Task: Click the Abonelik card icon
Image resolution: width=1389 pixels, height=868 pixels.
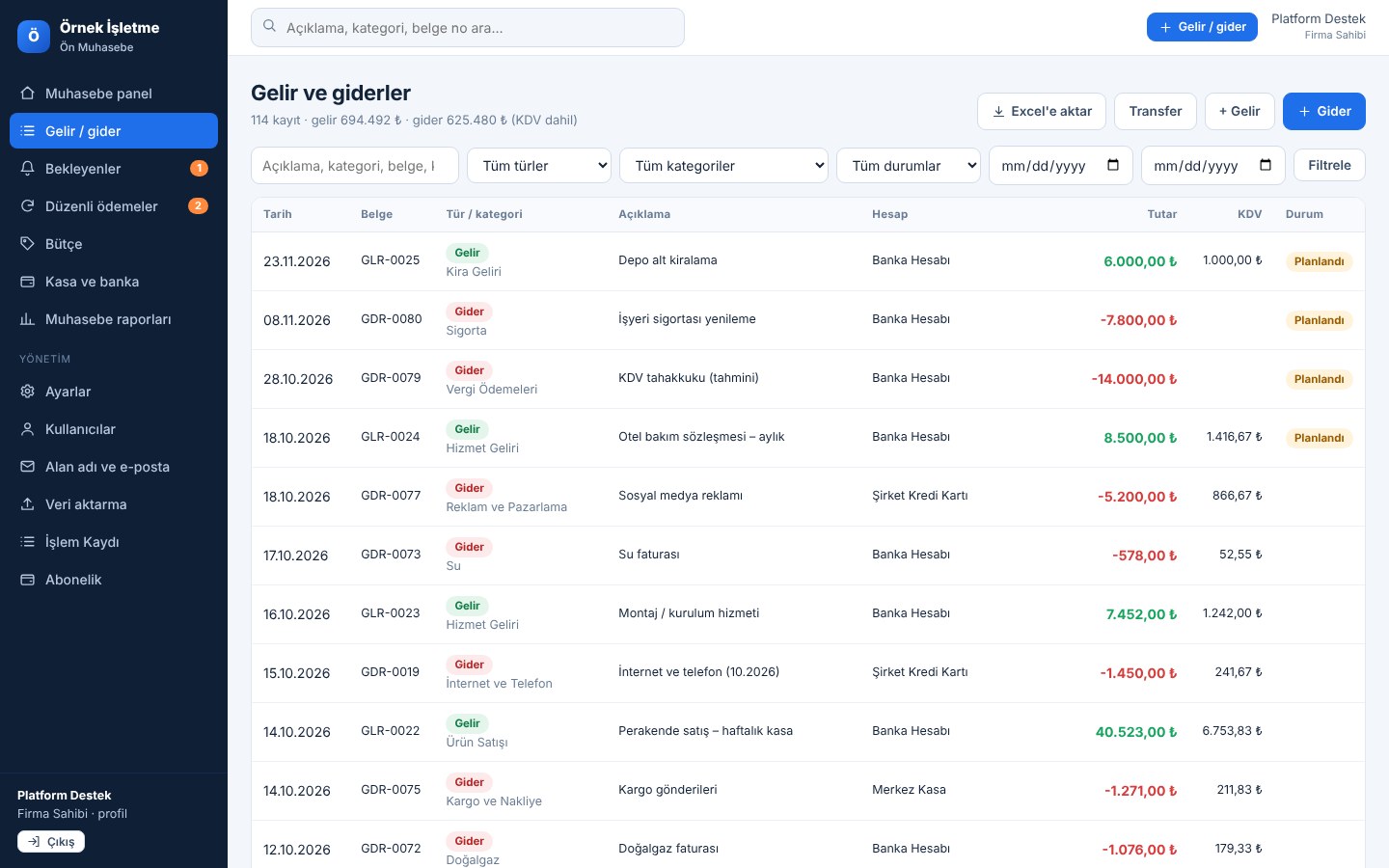Action: [x=27, y=580]
